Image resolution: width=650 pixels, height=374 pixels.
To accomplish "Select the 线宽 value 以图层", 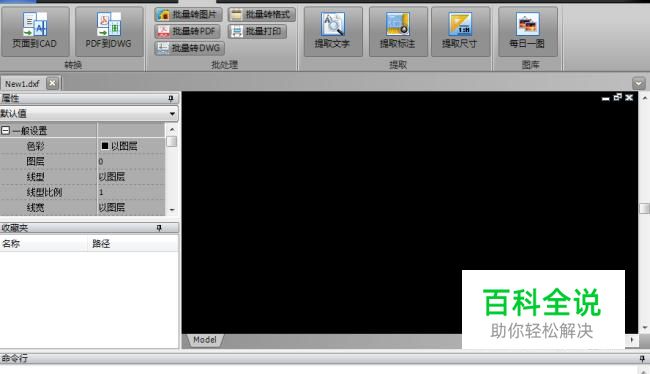I will pyautogui.click(x=131, y=207).
